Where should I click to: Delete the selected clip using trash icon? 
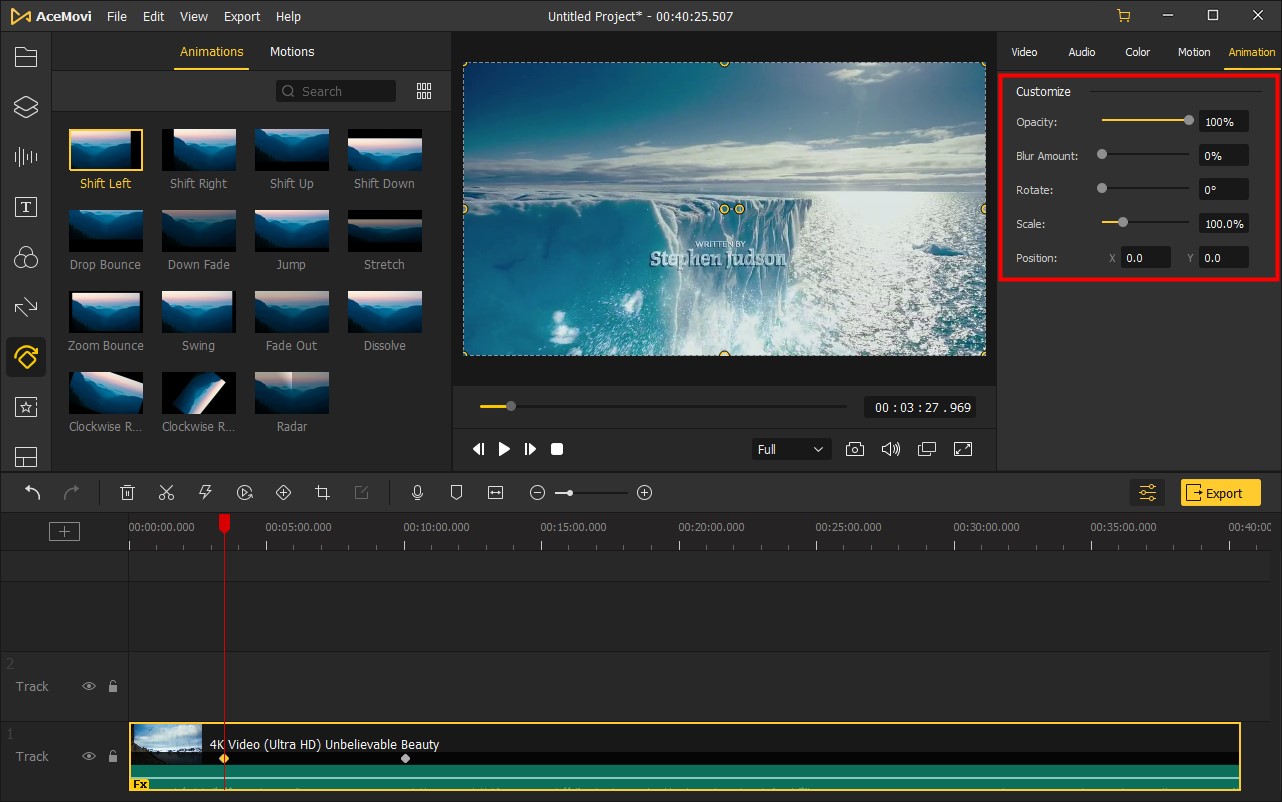[x=127, y=492]
